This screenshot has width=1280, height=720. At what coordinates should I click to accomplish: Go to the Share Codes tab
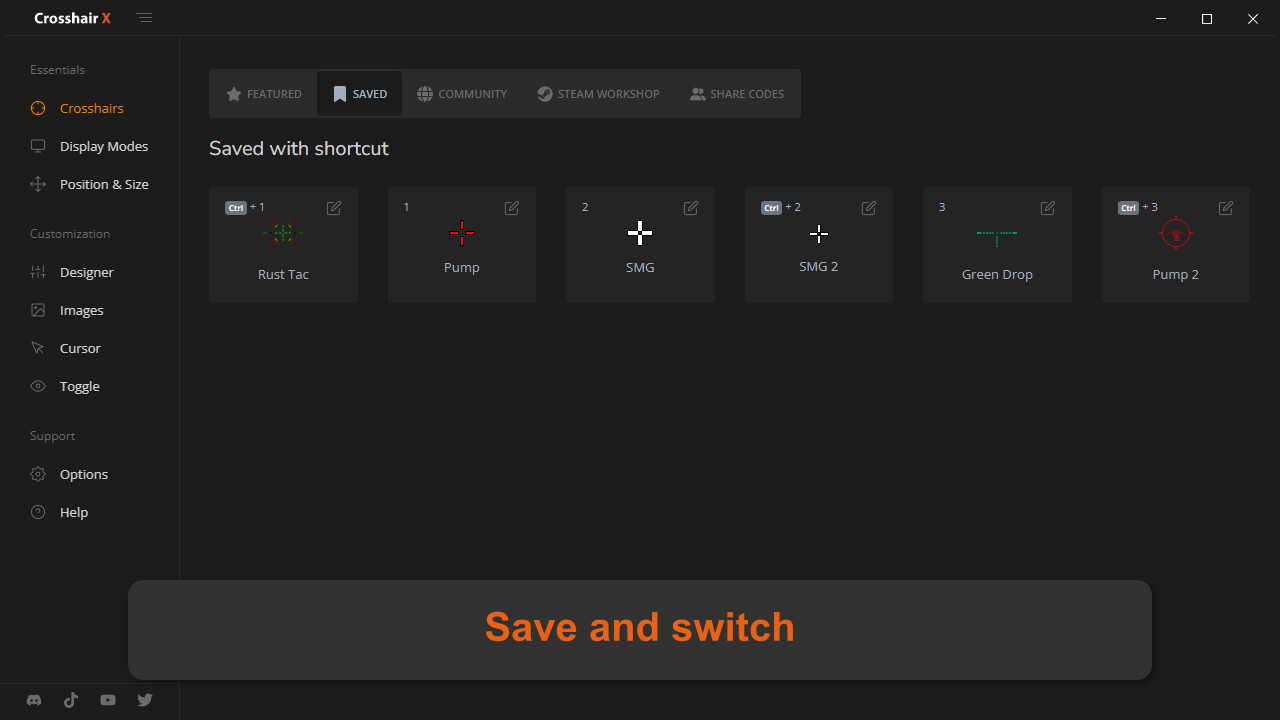737,94
